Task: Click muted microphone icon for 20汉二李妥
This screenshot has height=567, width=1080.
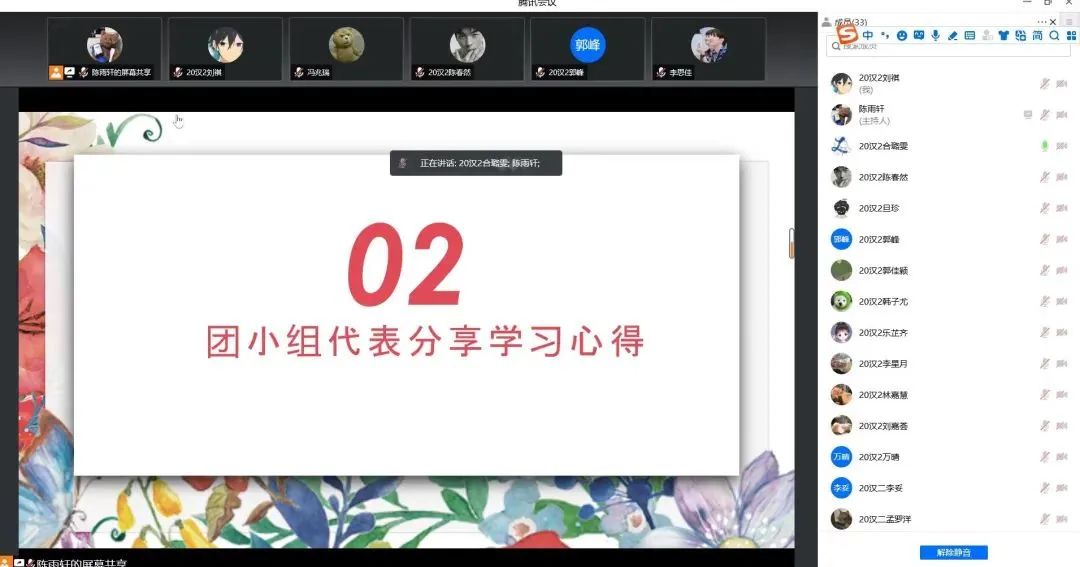Action: 1045,488
